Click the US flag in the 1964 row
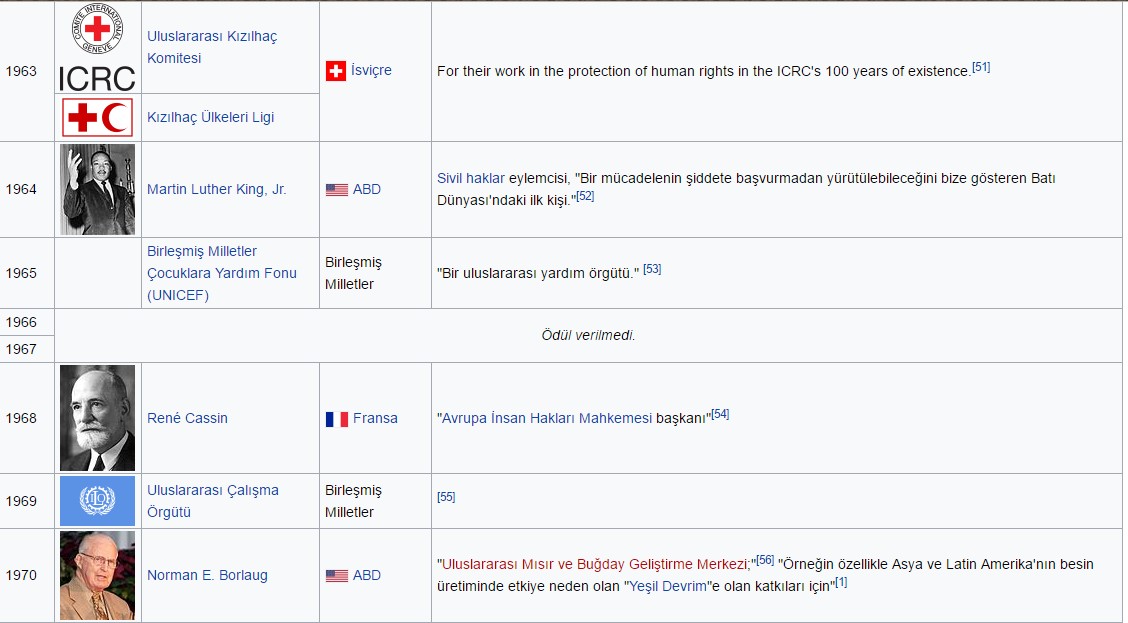The image size is (1128, 623). 337,190
